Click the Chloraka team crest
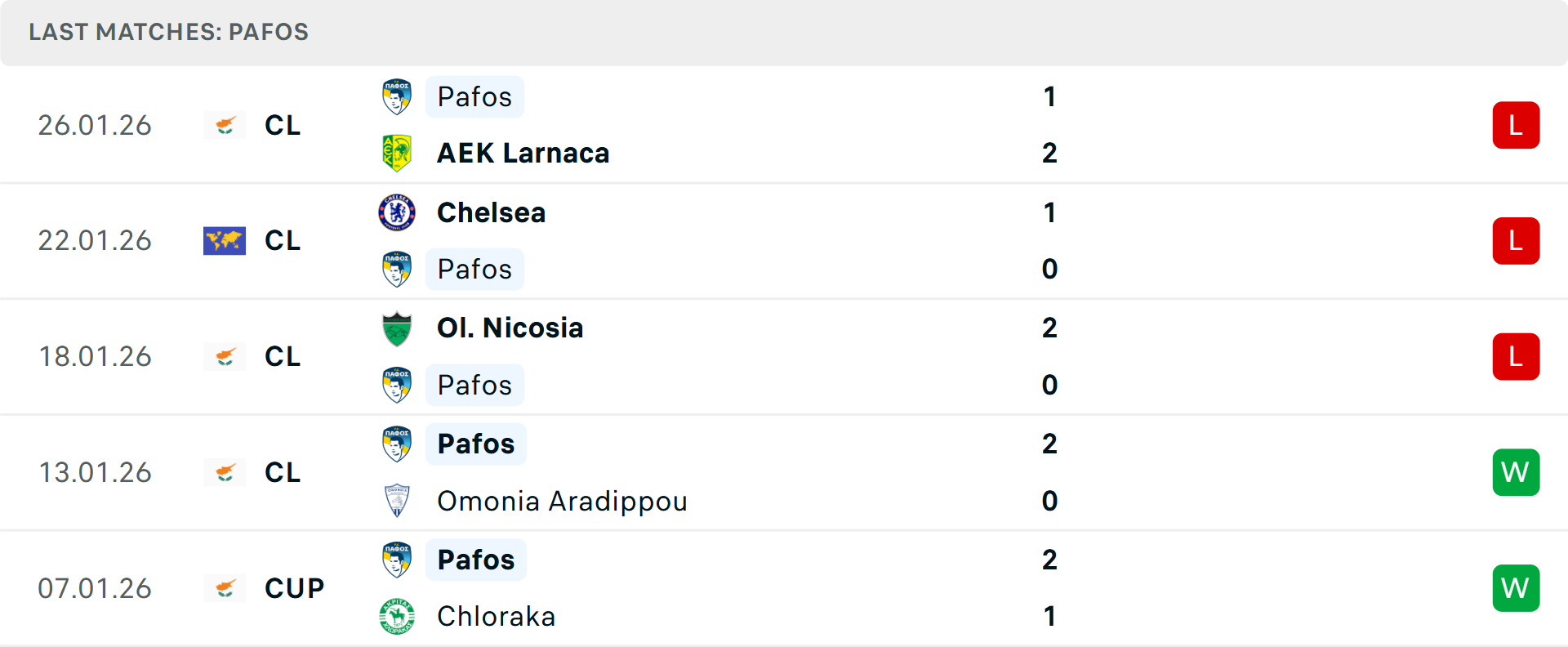1568x647 pixels. pyautogui.click(x=397, y=616)
